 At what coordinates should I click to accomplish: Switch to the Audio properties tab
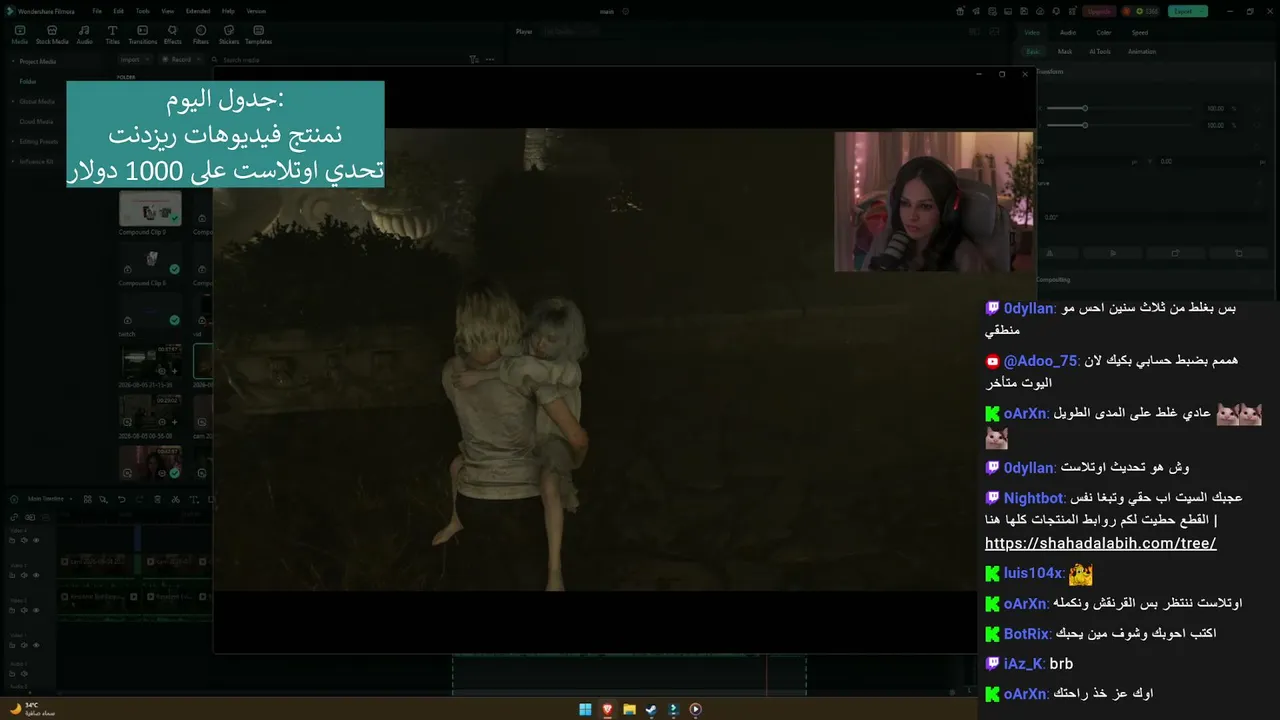1068,32
